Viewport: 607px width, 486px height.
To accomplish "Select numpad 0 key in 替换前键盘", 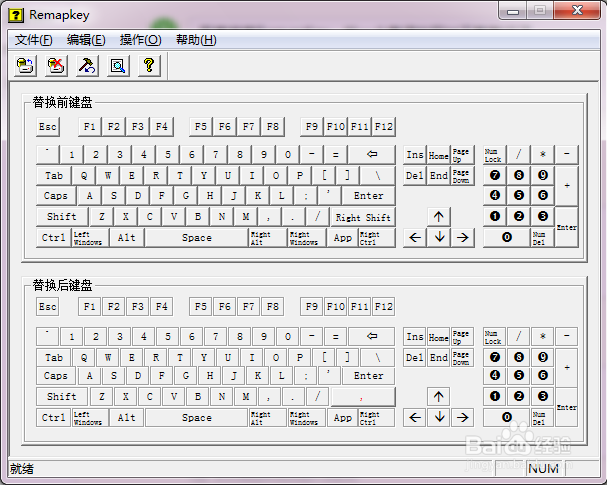I will click(507, 237).
